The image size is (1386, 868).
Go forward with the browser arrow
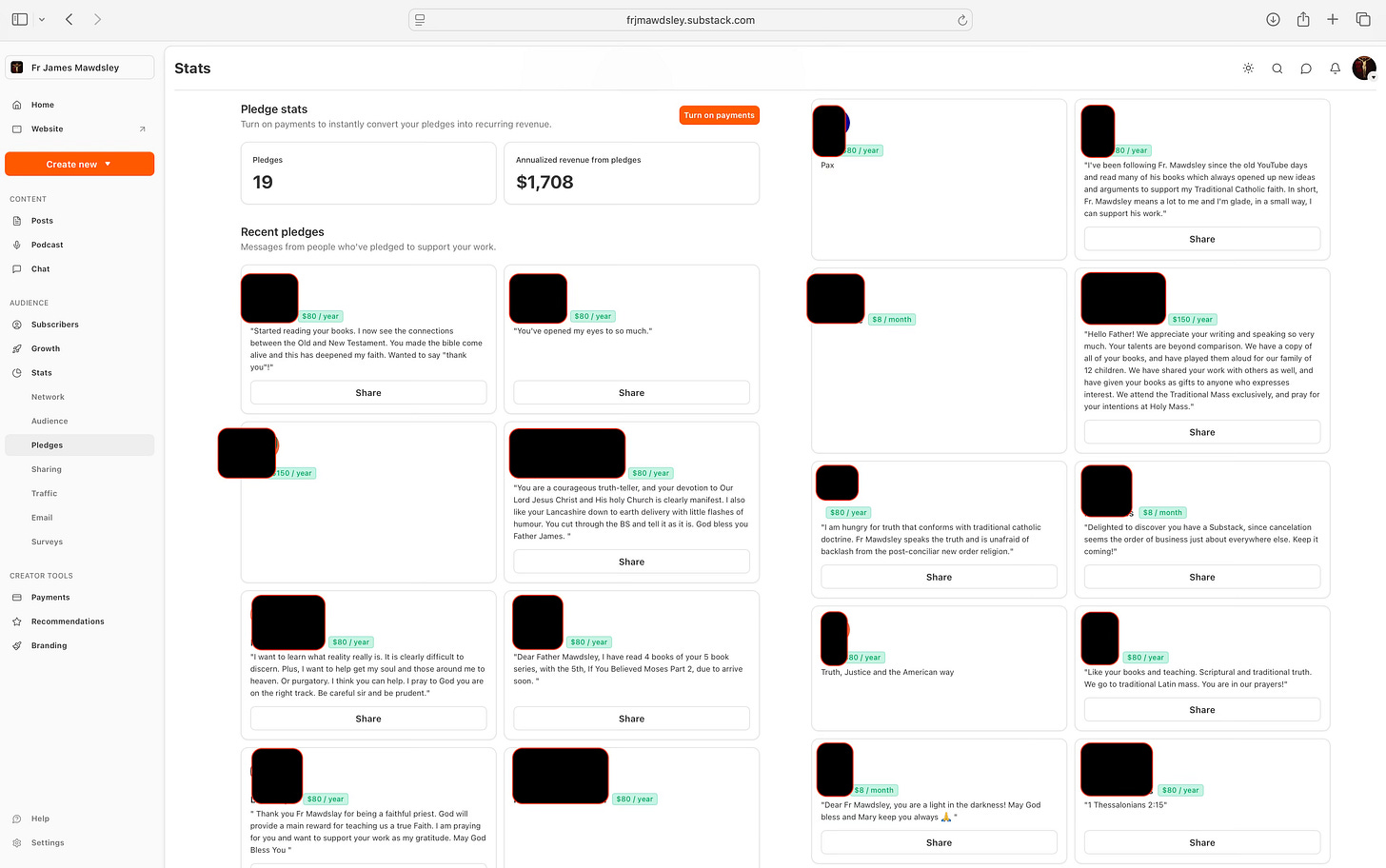tap(97, 19)
